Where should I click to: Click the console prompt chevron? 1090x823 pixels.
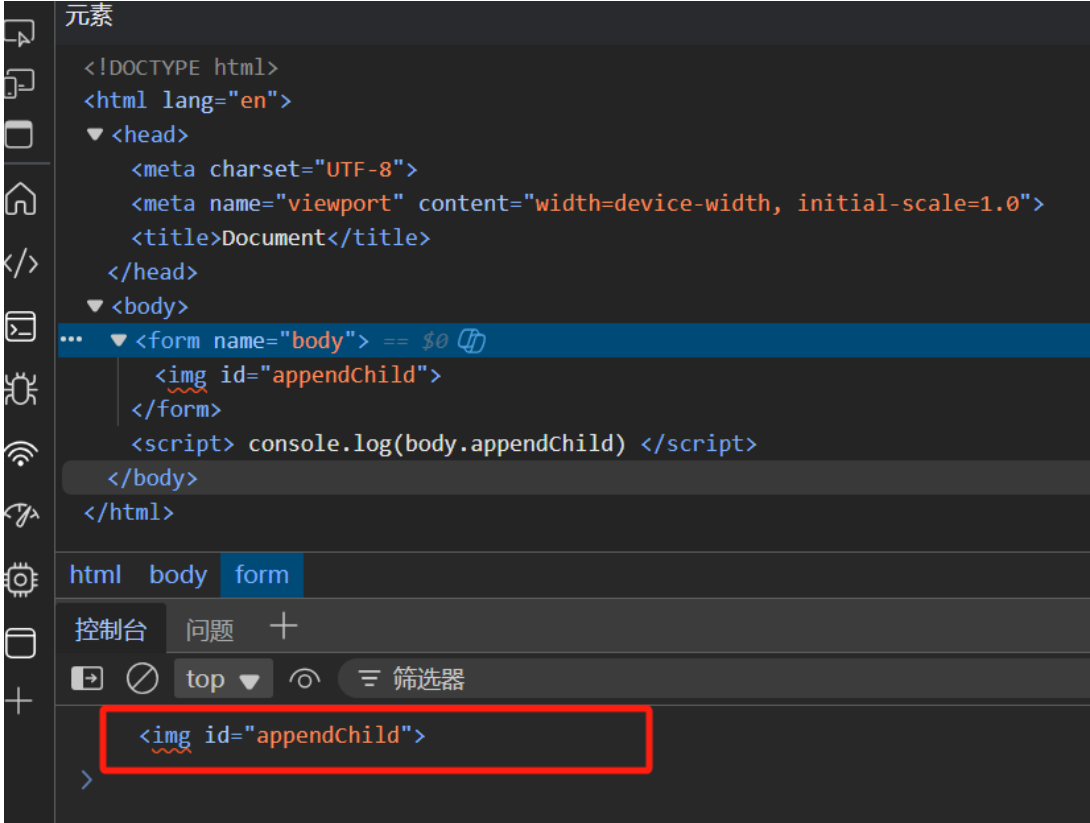(x=86, y=780)
